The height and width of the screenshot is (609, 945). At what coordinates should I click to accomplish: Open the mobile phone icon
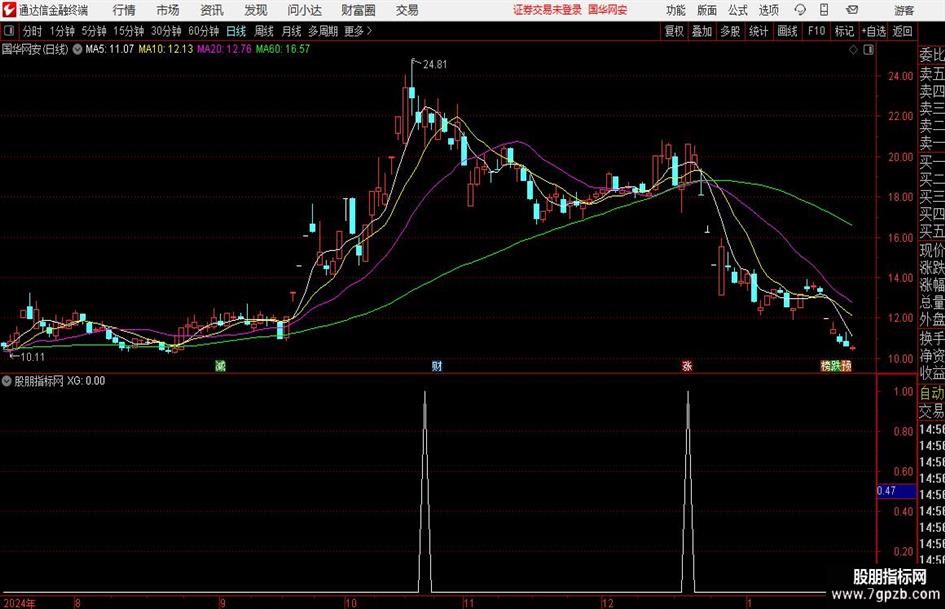coord(824,10)
